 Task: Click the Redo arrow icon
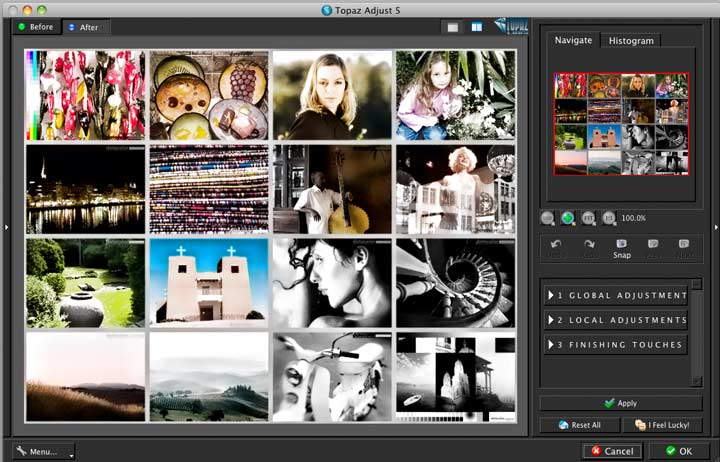pos(589,244)
